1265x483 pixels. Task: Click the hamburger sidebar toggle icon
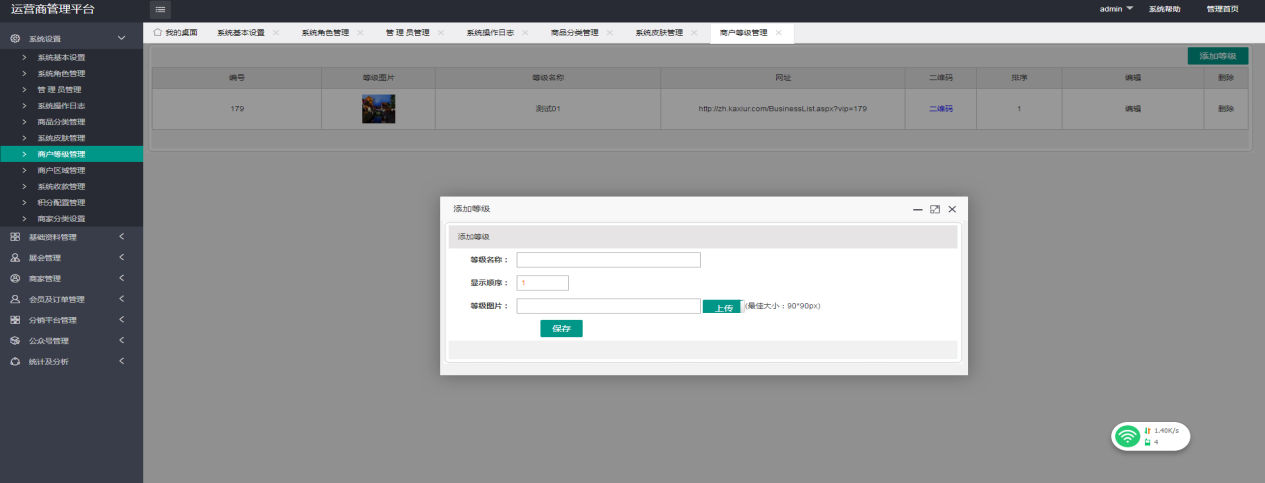point(160,9)
